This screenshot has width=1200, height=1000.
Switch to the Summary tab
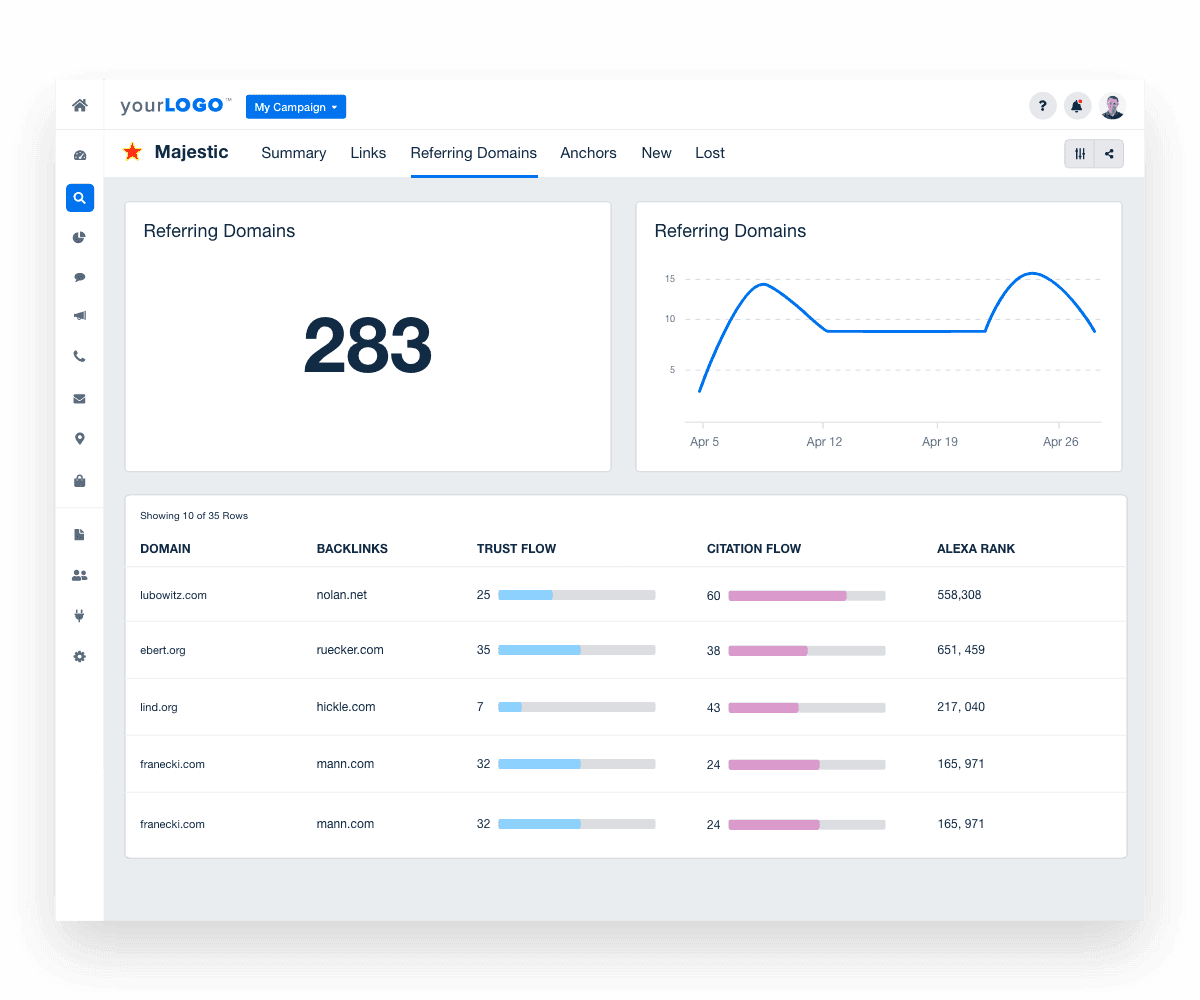click(293, 153)
